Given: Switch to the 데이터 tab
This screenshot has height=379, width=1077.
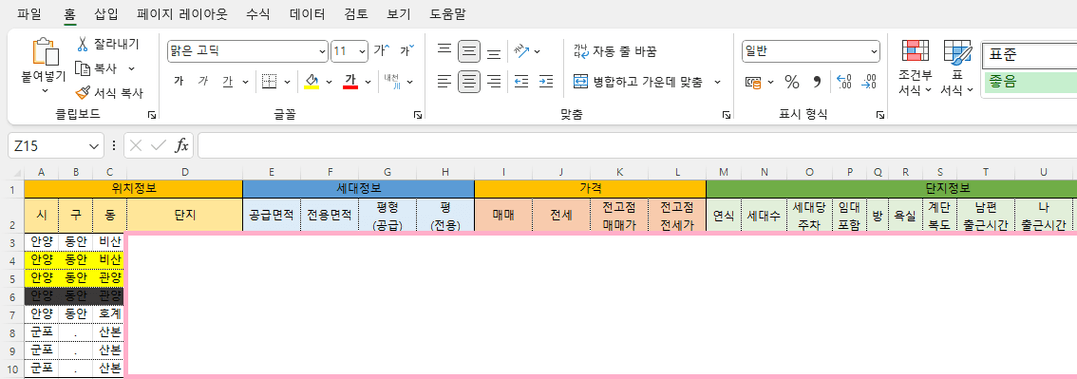Looking at the screenshot, I should point(307,13).
